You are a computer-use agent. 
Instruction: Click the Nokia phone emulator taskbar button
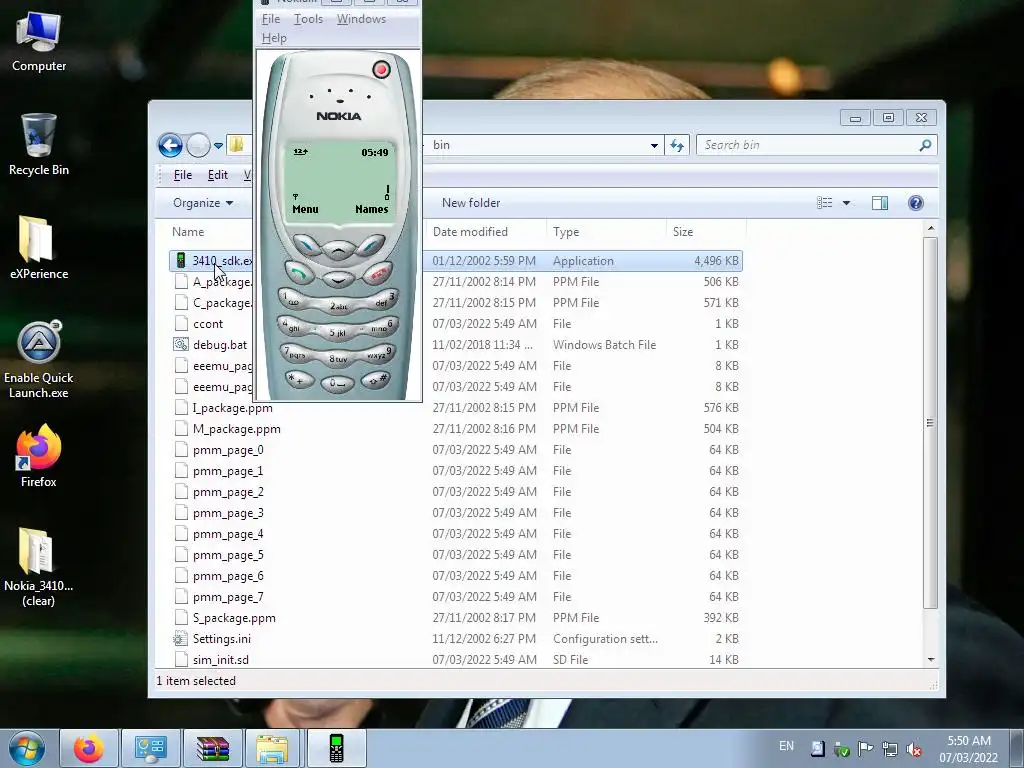tap(336, 749)
